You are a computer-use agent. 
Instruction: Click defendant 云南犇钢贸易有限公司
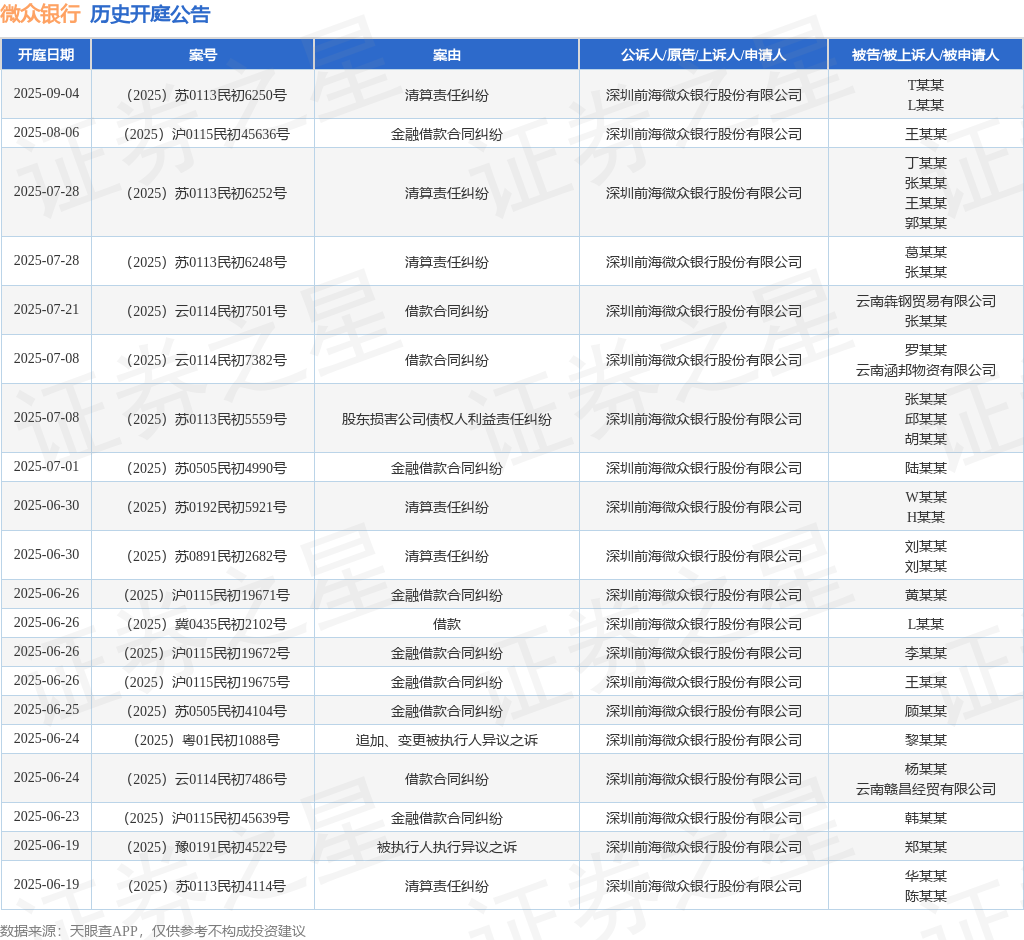coord(925,301)
